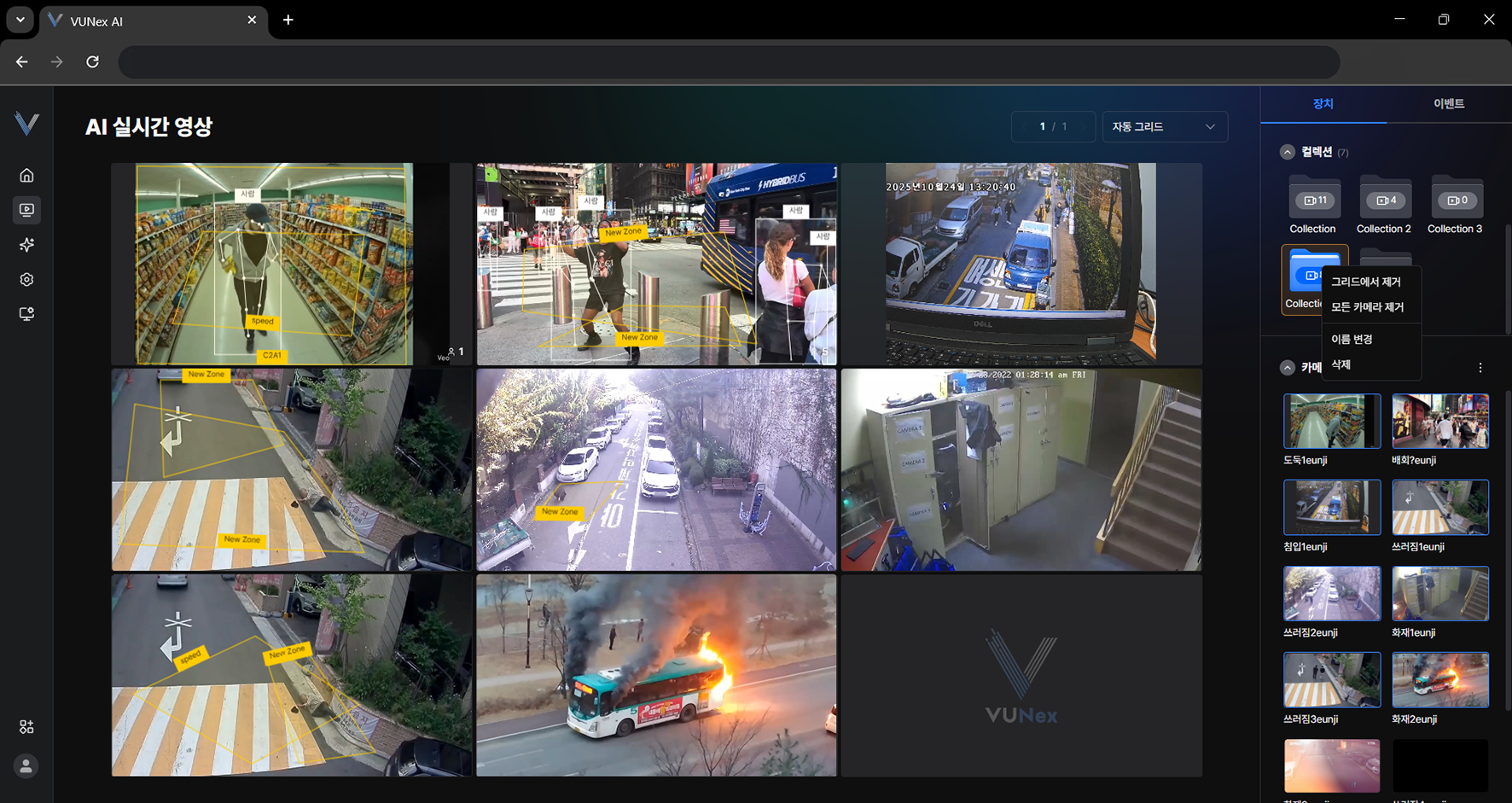Select the 화재2eunji camera thumbnail
Screen dimensions: 1512x803
pyautogui.click(x=1439, y=680)
